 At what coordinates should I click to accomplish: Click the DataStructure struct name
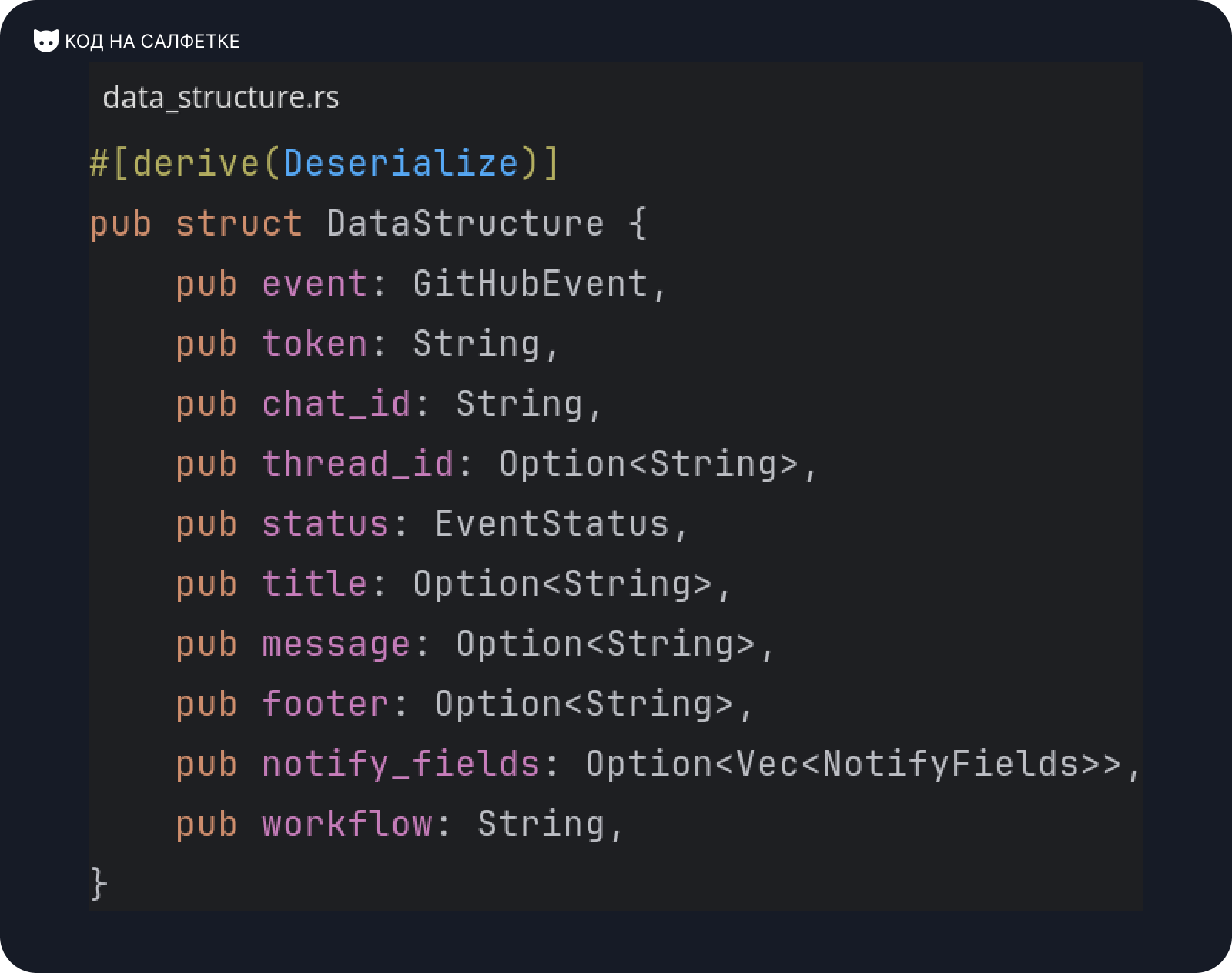[465, 223]
